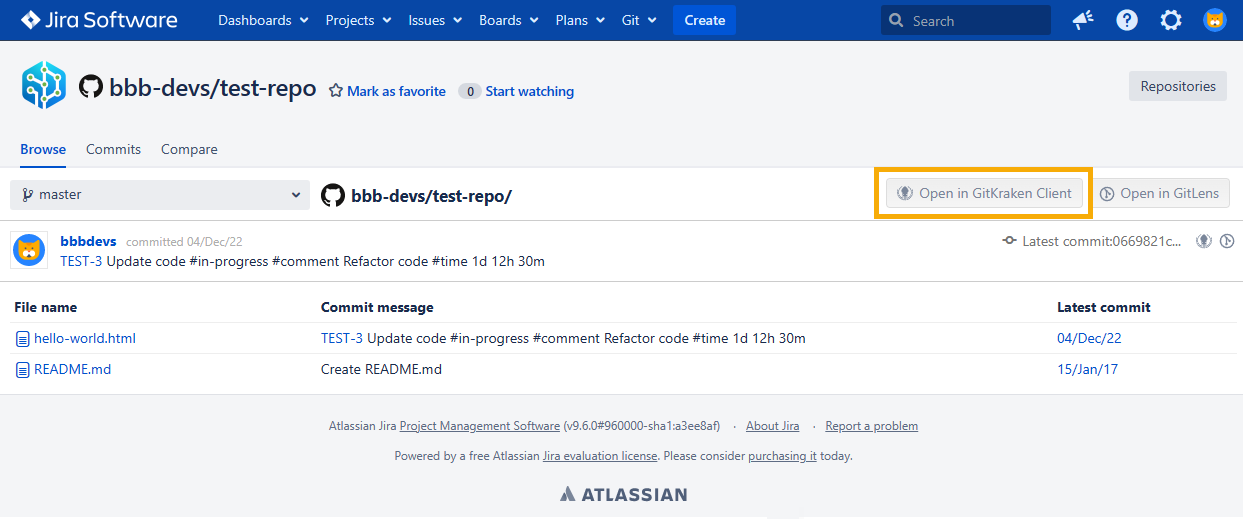Open the user profile avatar menu
1243x519 pixels.
pyautogui.click(x=1215, y=20)
